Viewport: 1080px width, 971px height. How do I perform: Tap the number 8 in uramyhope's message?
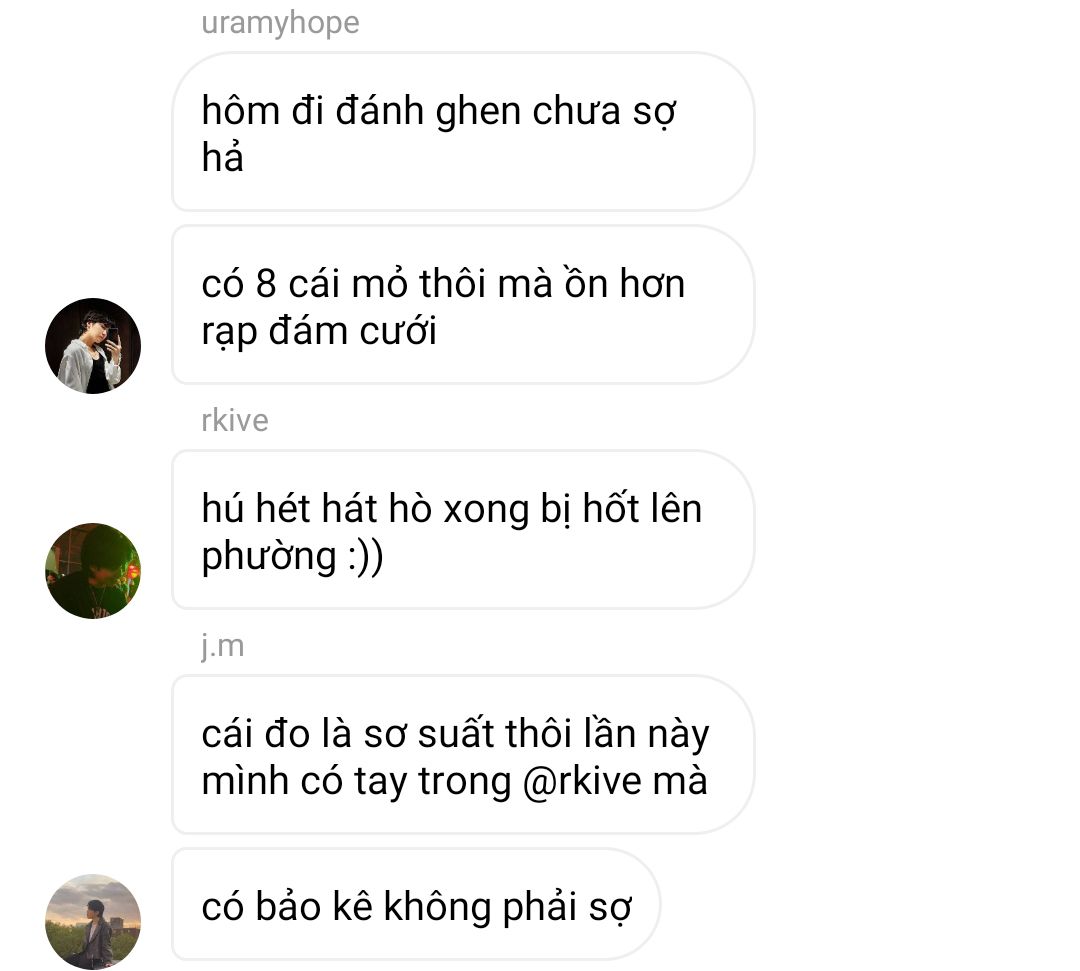(266, 284)
